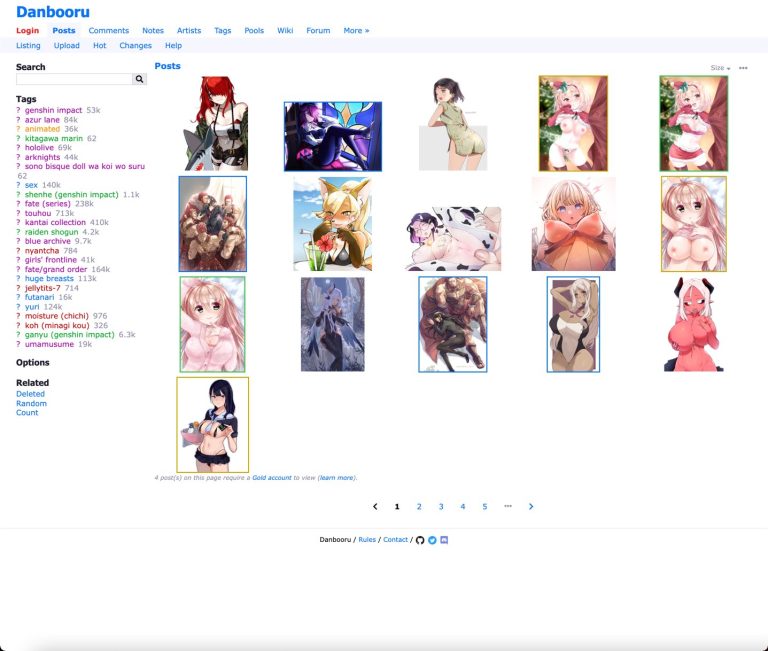Open the Pools tab
The width and height of the screenshot is (768, 651).
(254, 30)
